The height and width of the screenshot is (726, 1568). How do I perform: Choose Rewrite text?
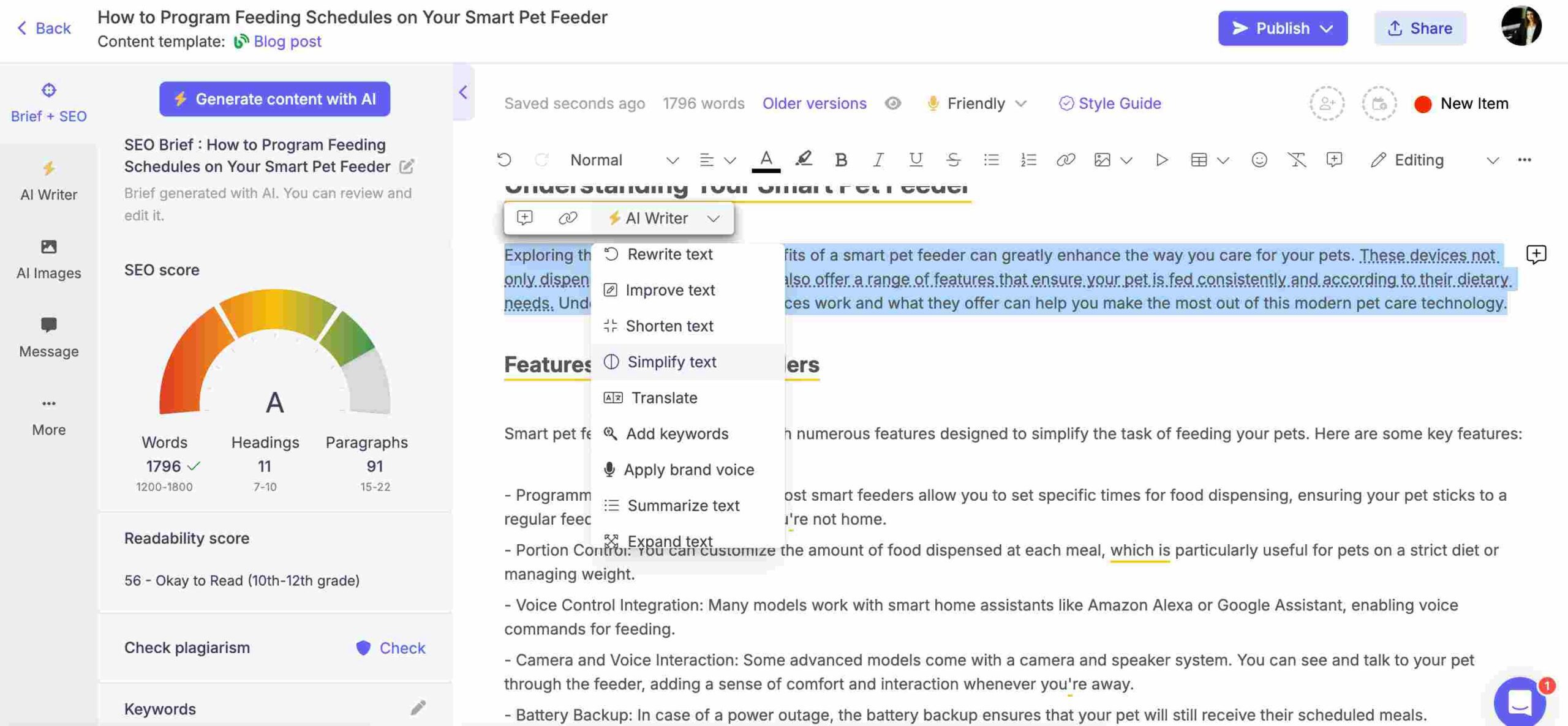(x=688, y=254)
